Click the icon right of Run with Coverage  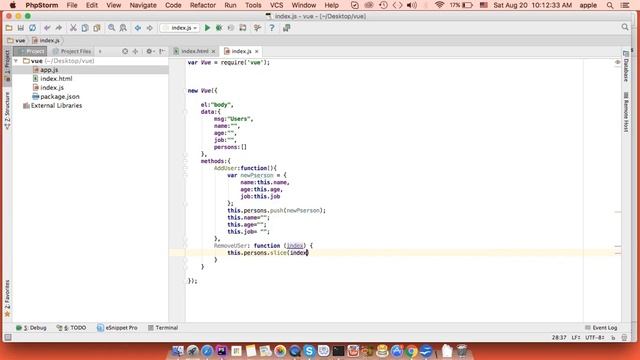pos(243,28)
